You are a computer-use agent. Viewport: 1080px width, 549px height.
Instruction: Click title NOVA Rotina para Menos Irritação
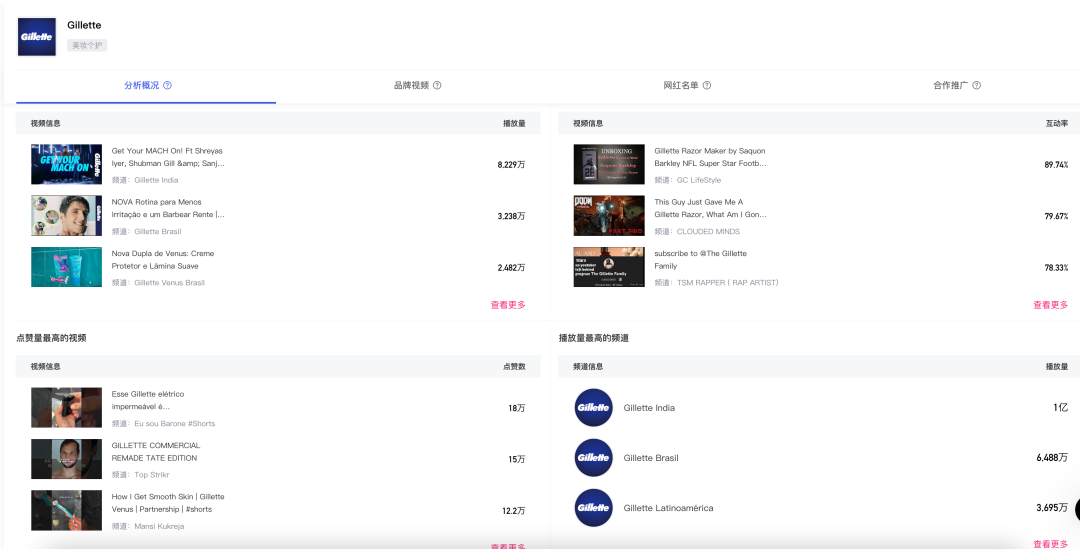(x=168, y=208)
